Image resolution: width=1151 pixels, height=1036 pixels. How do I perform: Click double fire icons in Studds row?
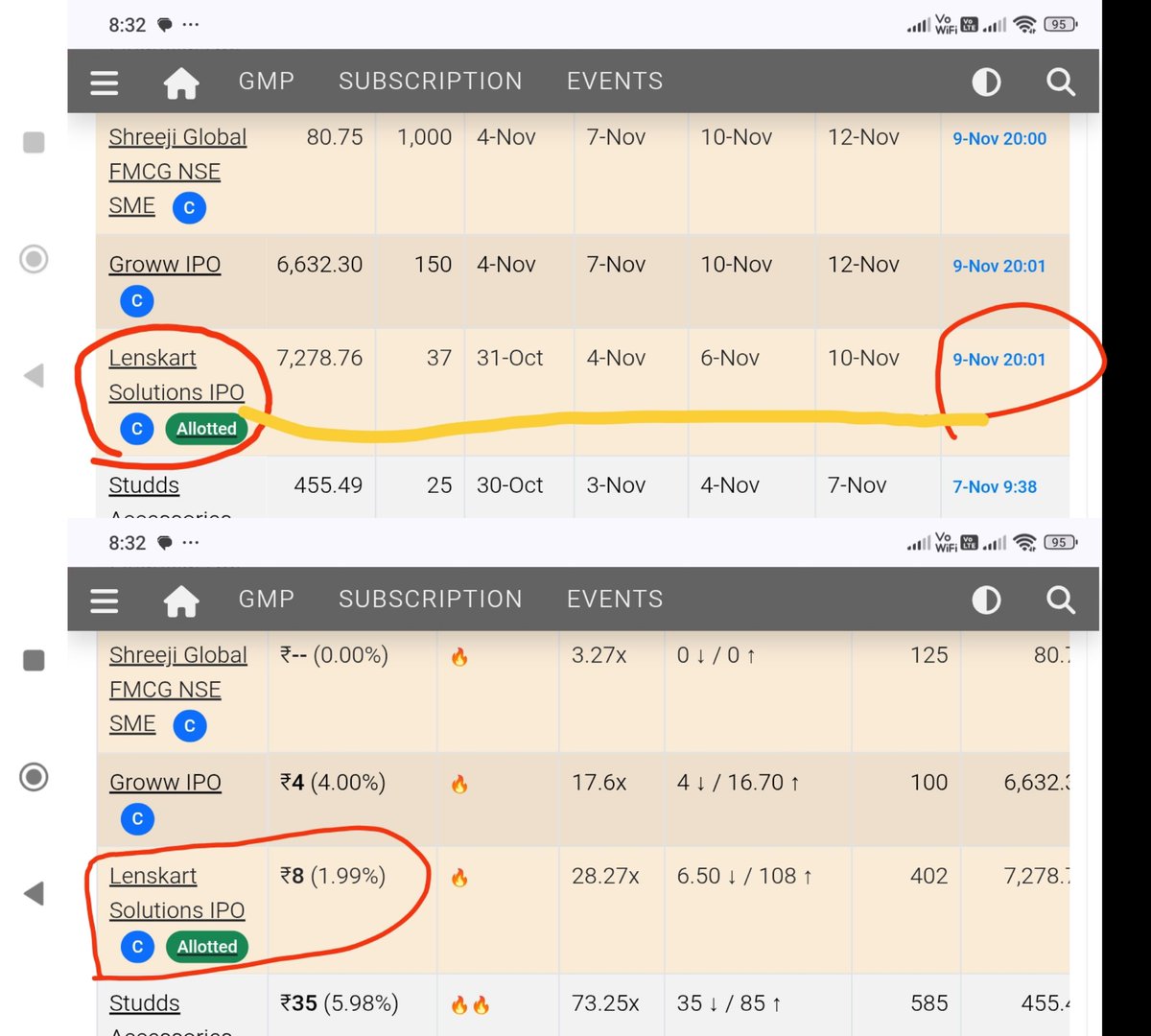coord(470,1004)
